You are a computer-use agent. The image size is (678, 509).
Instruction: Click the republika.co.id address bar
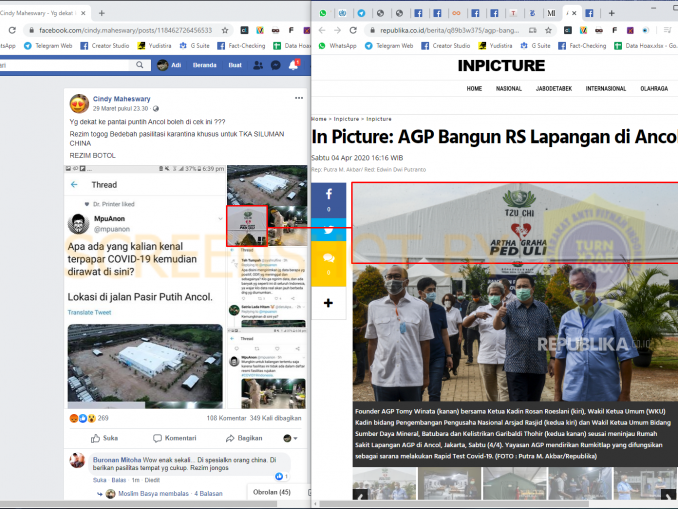(x=450, y=30)
